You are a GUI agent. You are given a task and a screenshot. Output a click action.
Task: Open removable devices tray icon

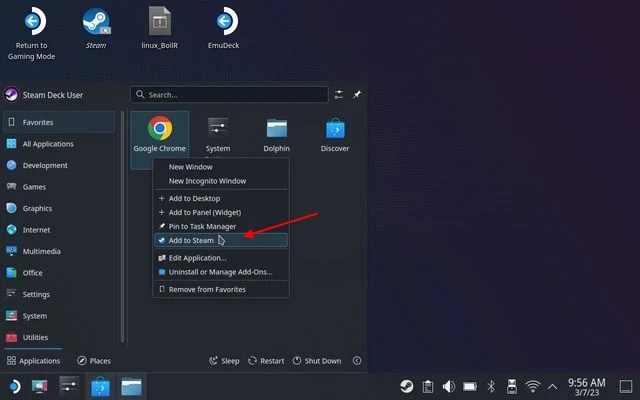[x=512, y=386]
